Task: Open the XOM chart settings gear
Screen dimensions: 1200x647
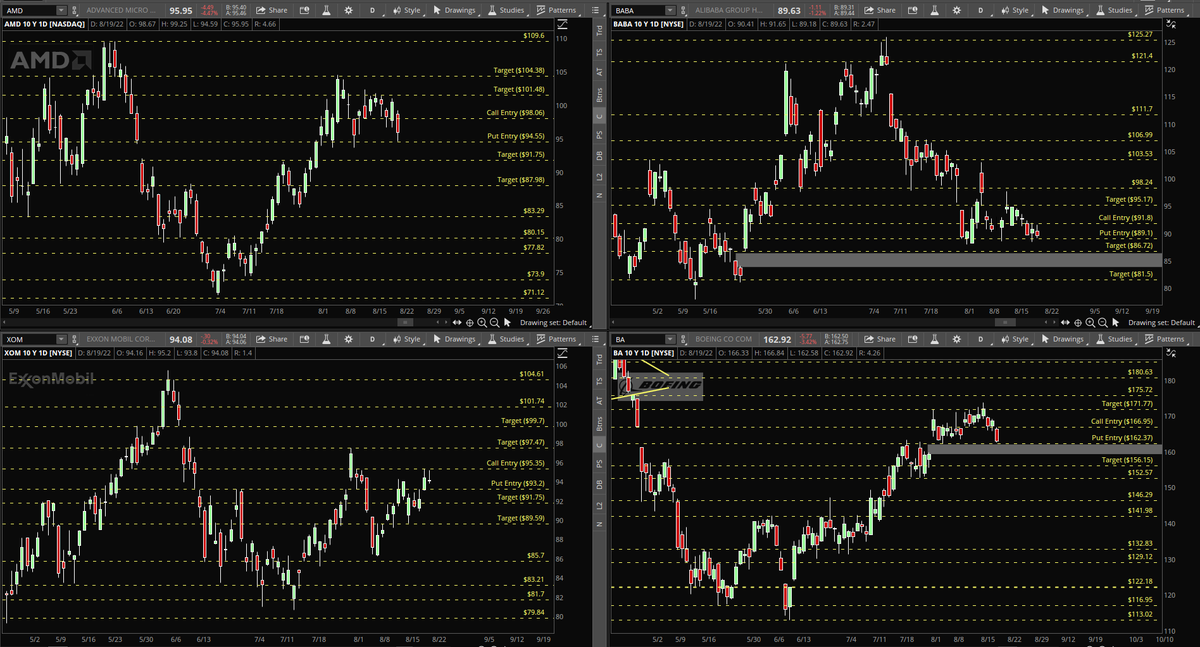Action: point(348,339)
